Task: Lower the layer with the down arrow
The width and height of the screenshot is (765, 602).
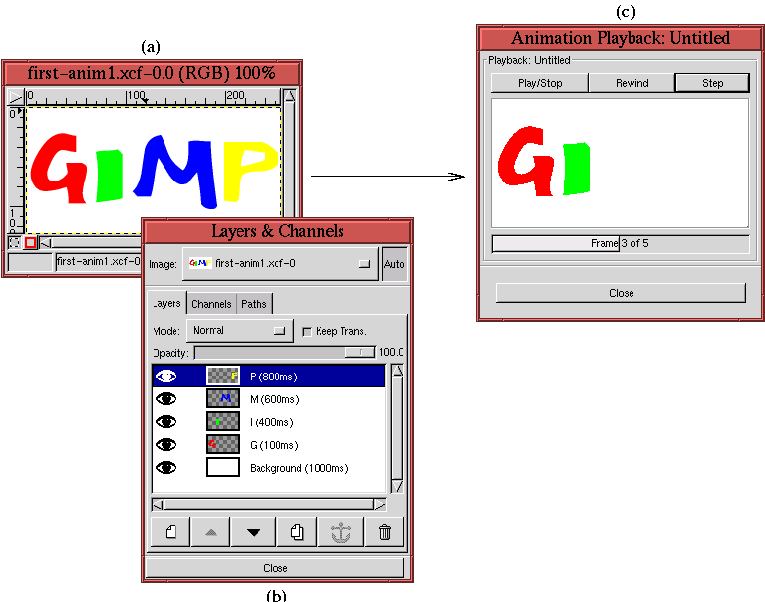Action: [253, 532]
